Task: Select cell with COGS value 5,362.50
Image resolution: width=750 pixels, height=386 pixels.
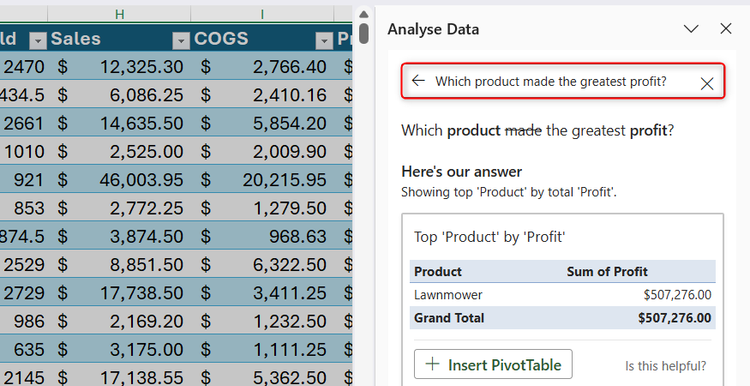Action: (262, 375)
